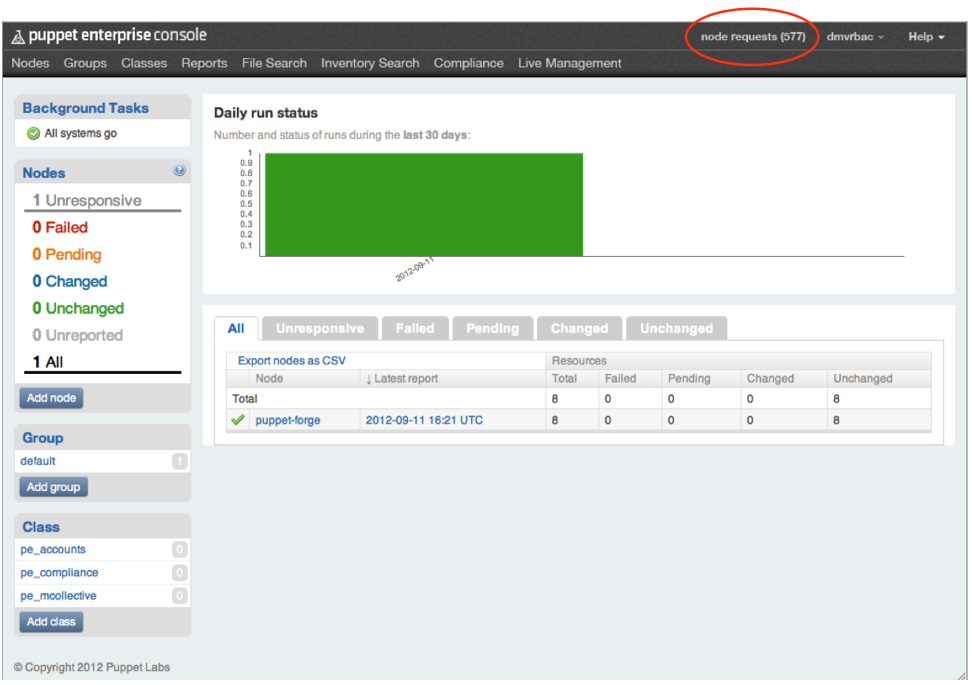
Task: Click the 2012-09-11 chart date label
Action: click(415, 270)
